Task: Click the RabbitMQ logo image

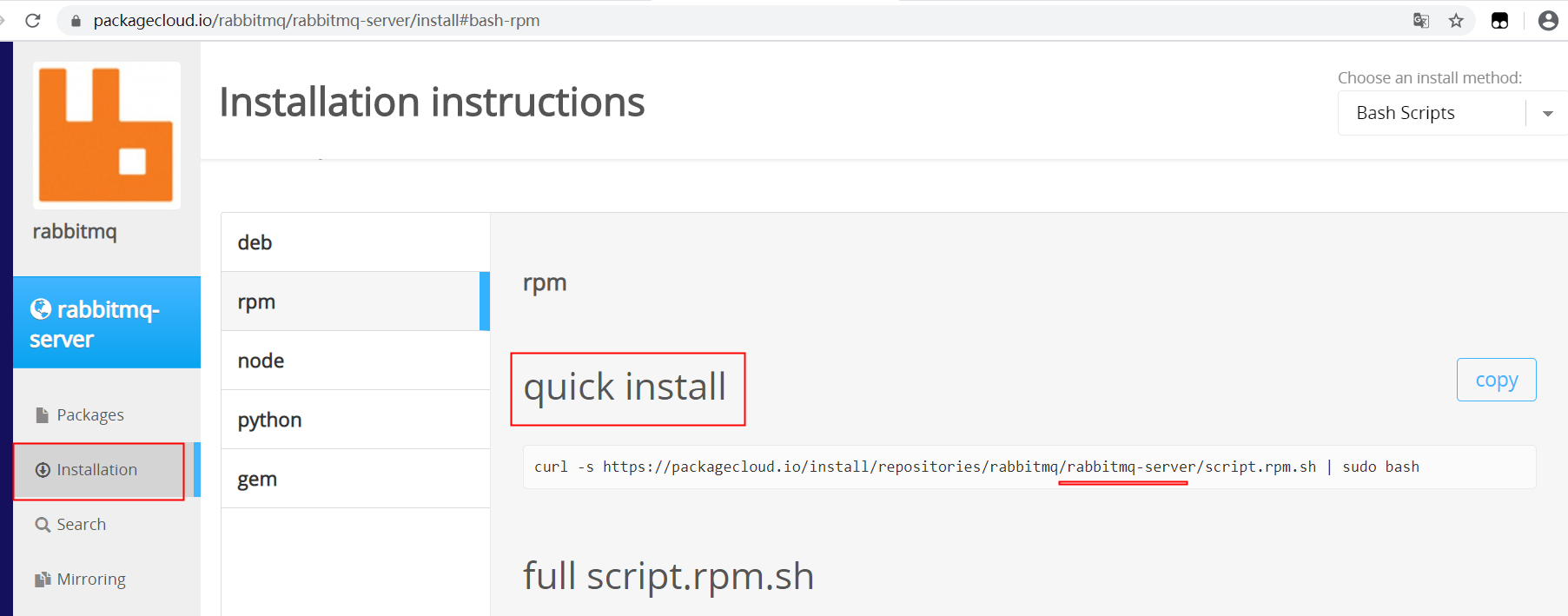Action: pos(107,135)
